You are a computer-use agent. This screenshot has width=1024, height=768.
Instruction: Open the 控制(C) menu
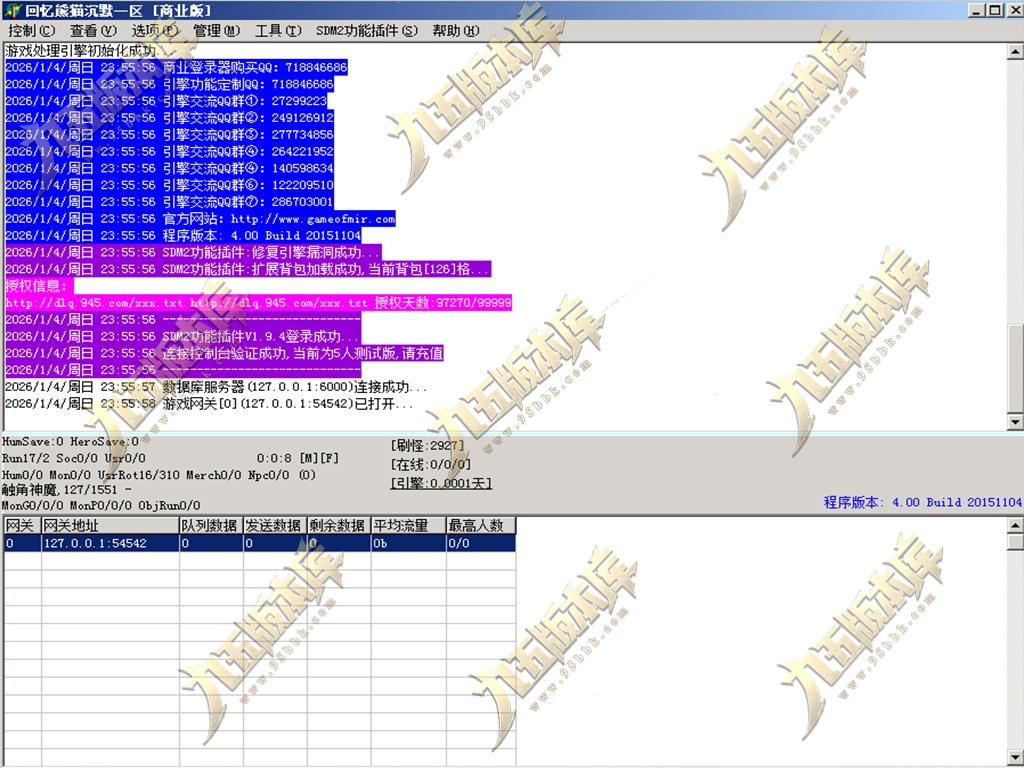[31, 31]
